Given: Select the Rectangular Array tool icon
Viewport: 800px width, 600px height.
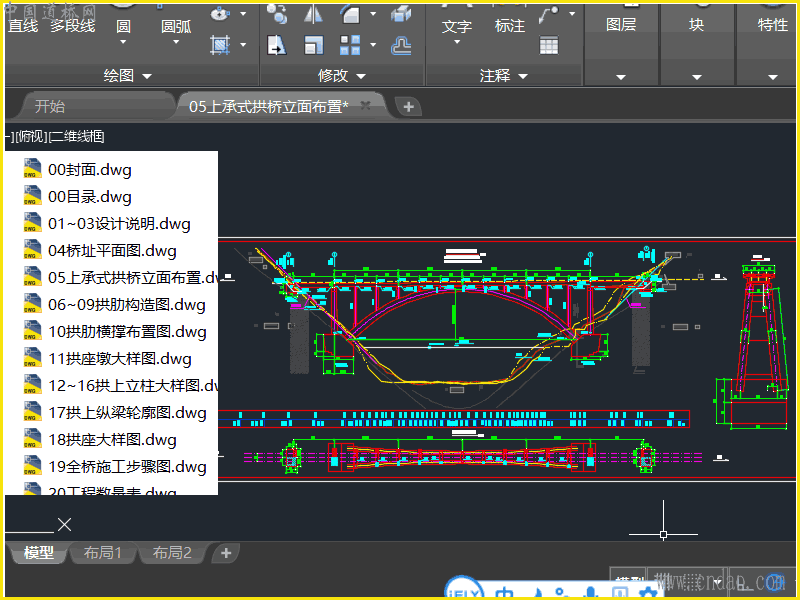Looking at the screenshot, I should 350,45.
